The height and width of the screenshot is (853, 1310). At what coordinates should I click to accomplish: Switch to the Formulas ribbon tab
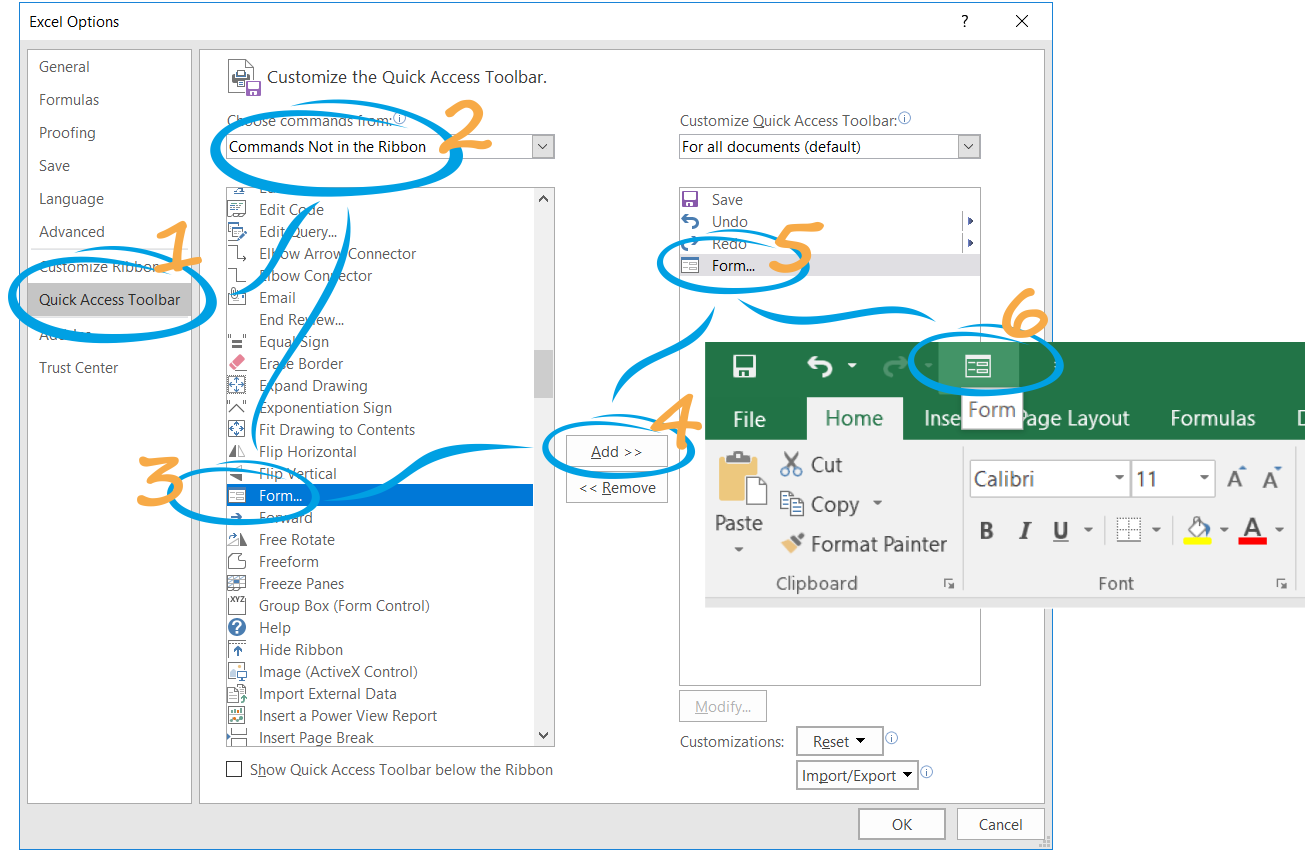(1212, 418)
